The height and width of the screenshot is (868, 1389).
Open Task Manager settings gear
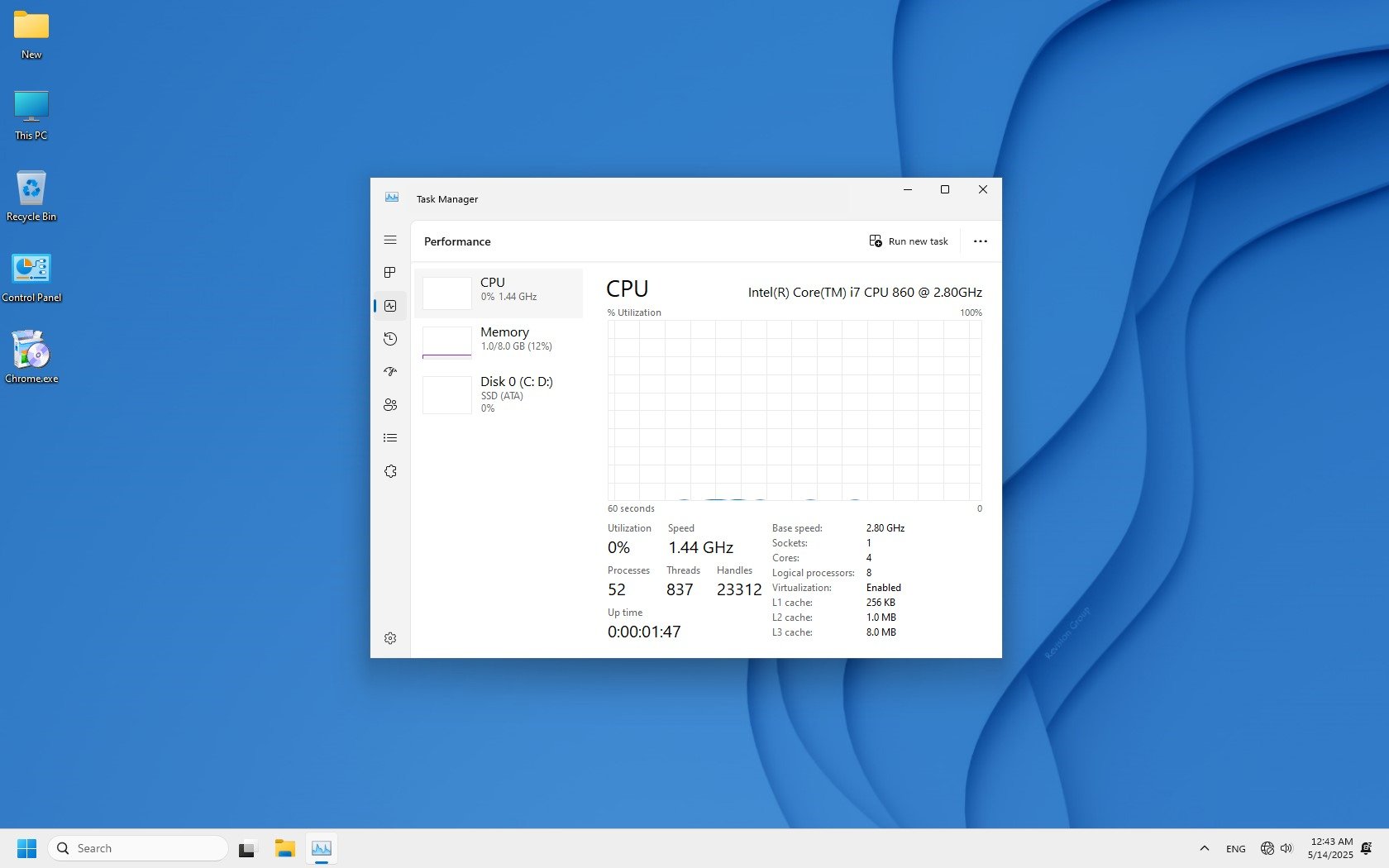point(390,638)
